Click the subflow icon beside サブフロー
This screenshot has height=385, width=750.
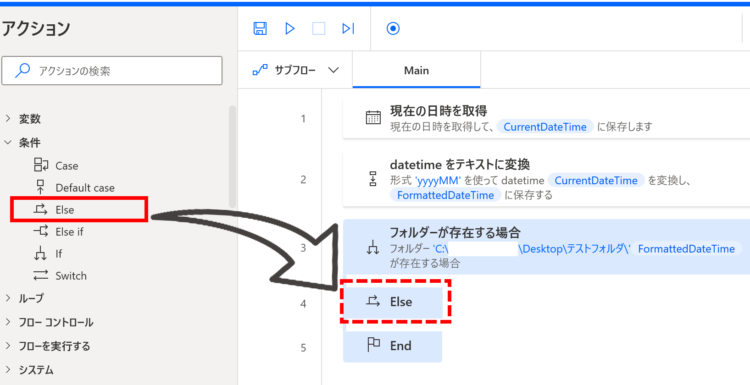pos(260,70)
